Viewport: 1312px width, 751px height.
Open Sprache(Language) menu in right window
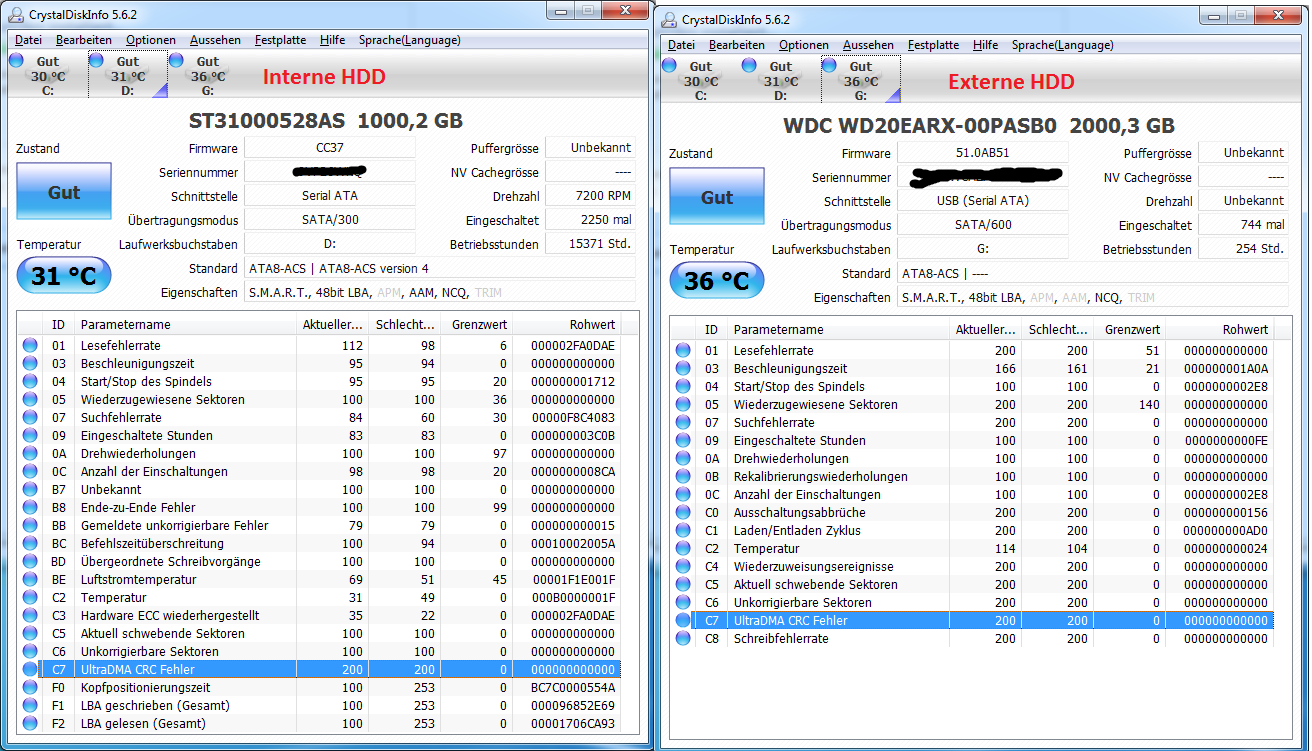point(1062,45)
